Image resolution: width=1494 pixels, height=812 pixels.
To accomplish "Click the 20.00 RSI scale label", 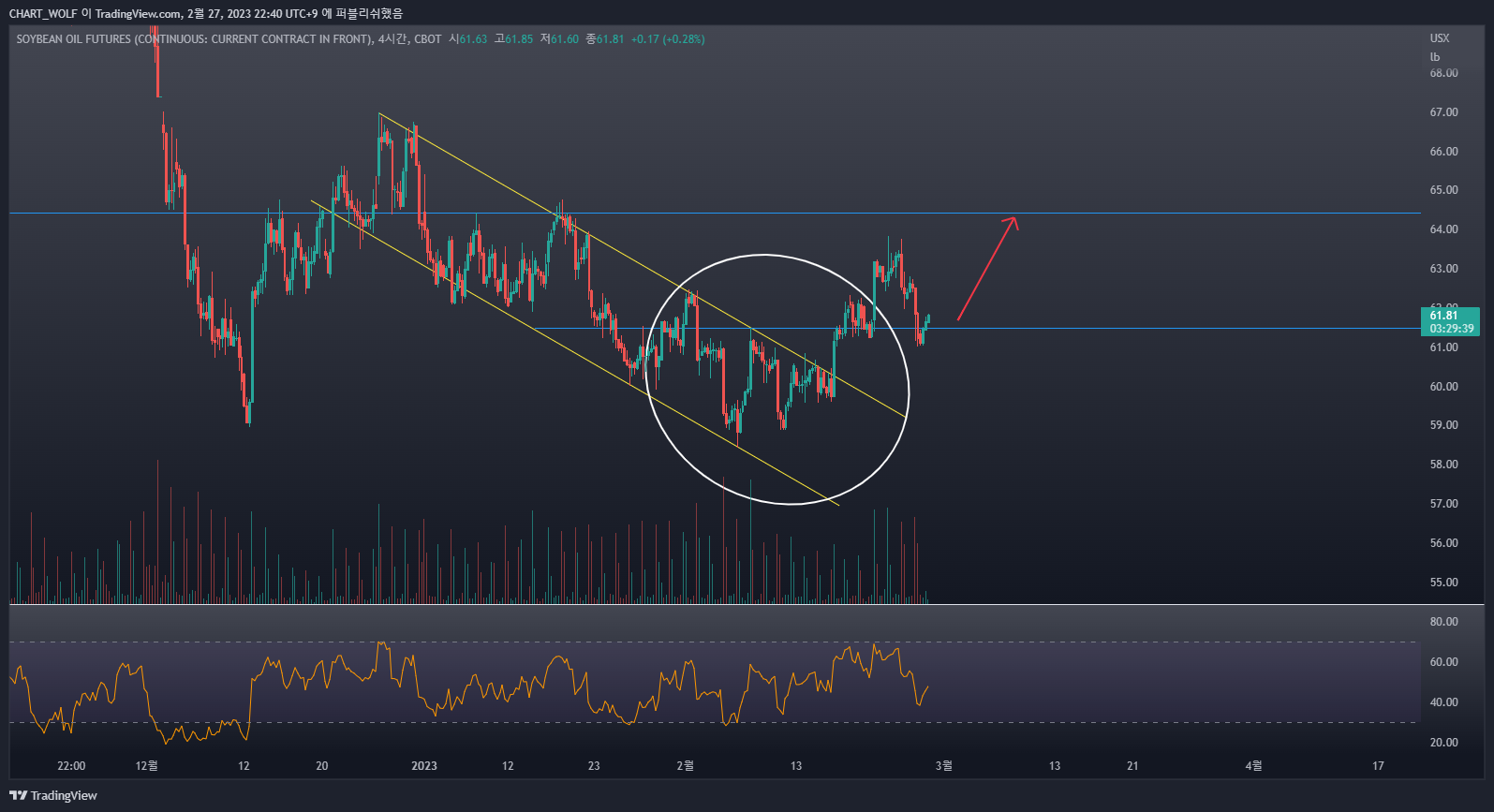I will [1443, 743].
